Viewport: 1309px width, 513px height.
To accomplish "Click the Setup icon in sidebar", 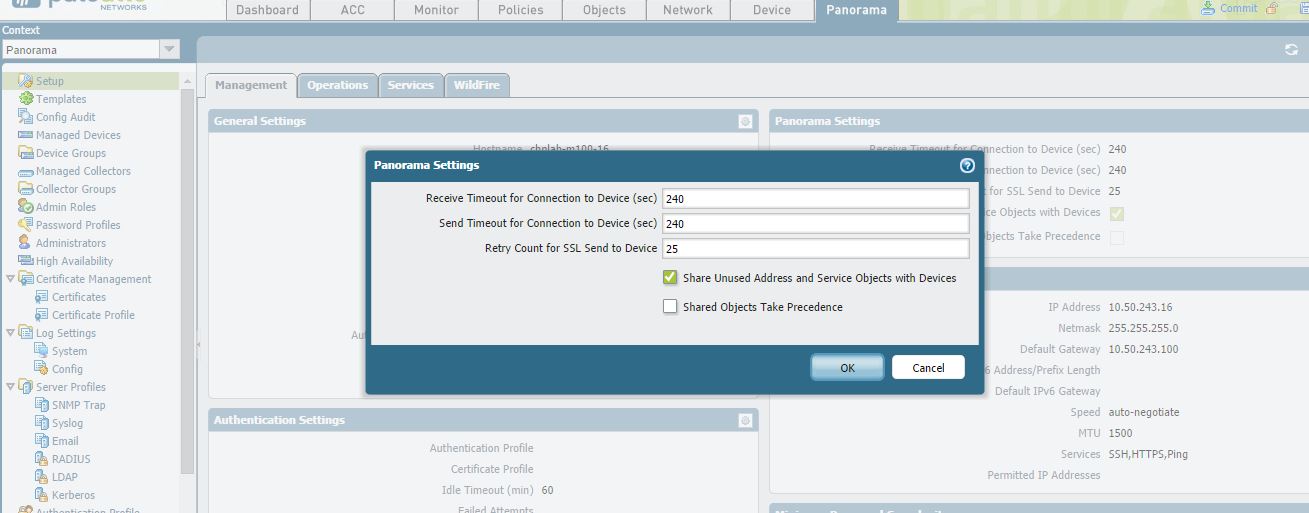I will 26,81.
